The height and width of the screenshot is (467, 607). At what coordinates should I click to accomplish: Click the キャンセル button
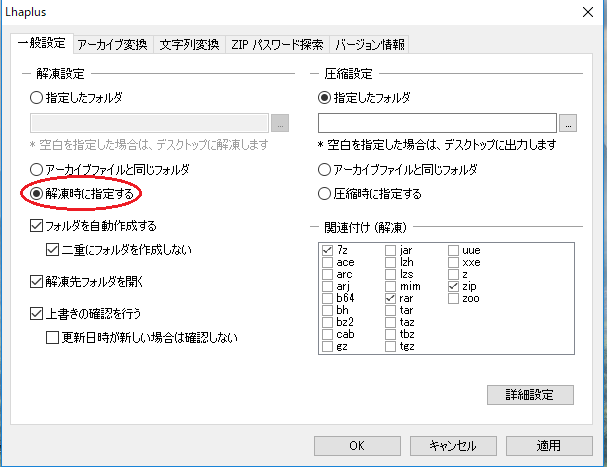pyautogui.click(x=453, y=446)
